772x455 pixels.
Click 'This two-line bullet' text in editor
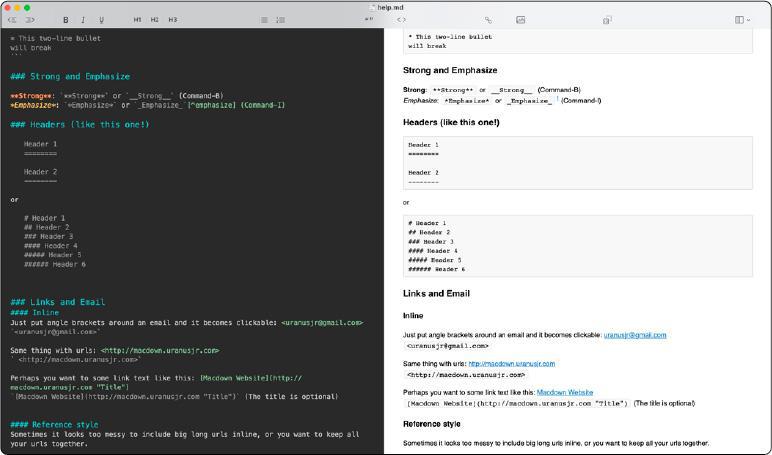click(x=60, y=38)
